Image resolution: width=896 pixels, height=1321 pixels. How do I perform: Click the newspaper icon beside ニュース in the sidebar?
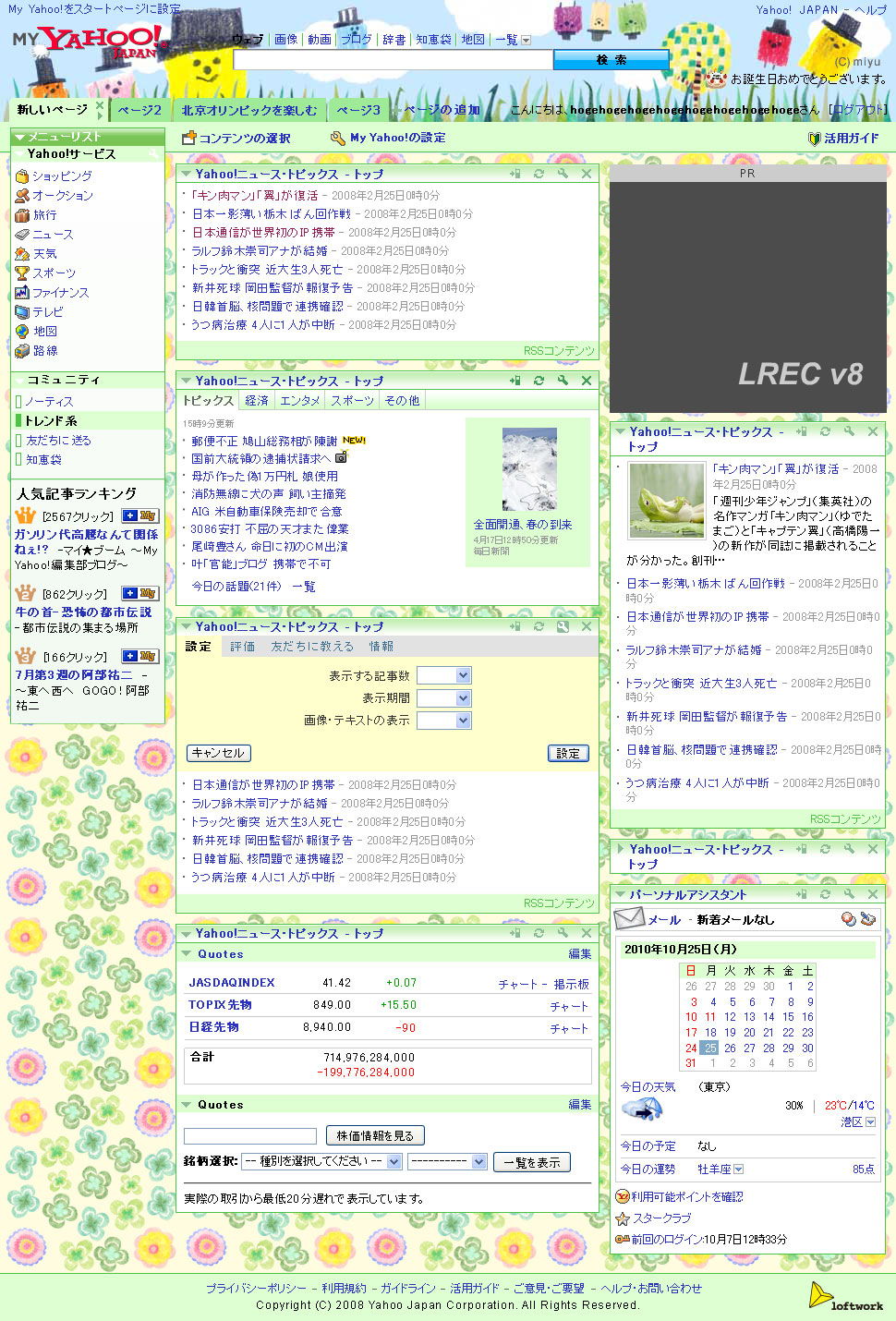click(22, 234)
